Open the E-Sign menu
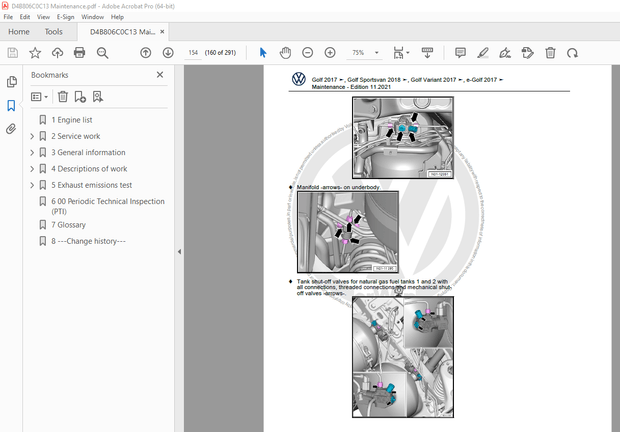 click(65, 17)
